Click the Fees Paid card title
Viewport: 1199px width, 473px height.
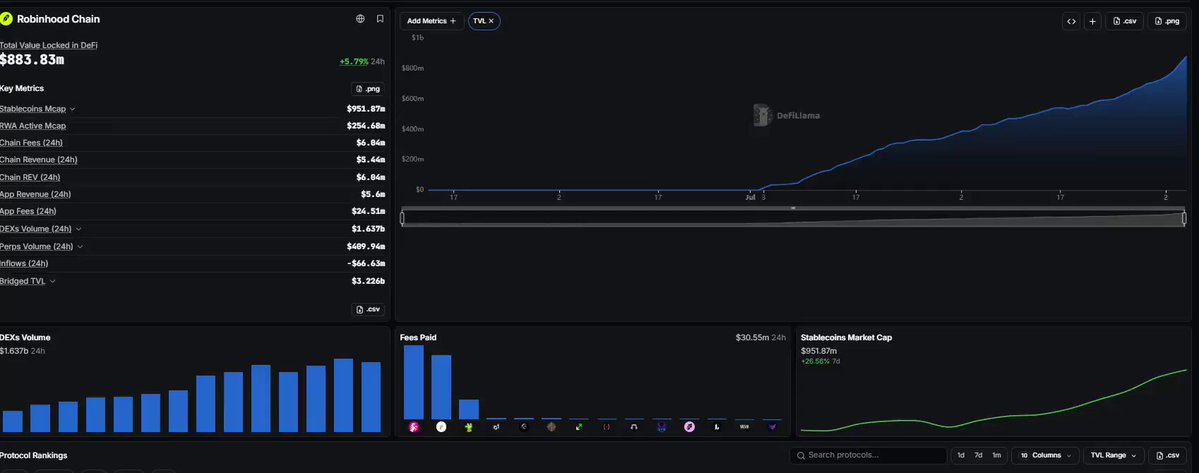point(418,337)
